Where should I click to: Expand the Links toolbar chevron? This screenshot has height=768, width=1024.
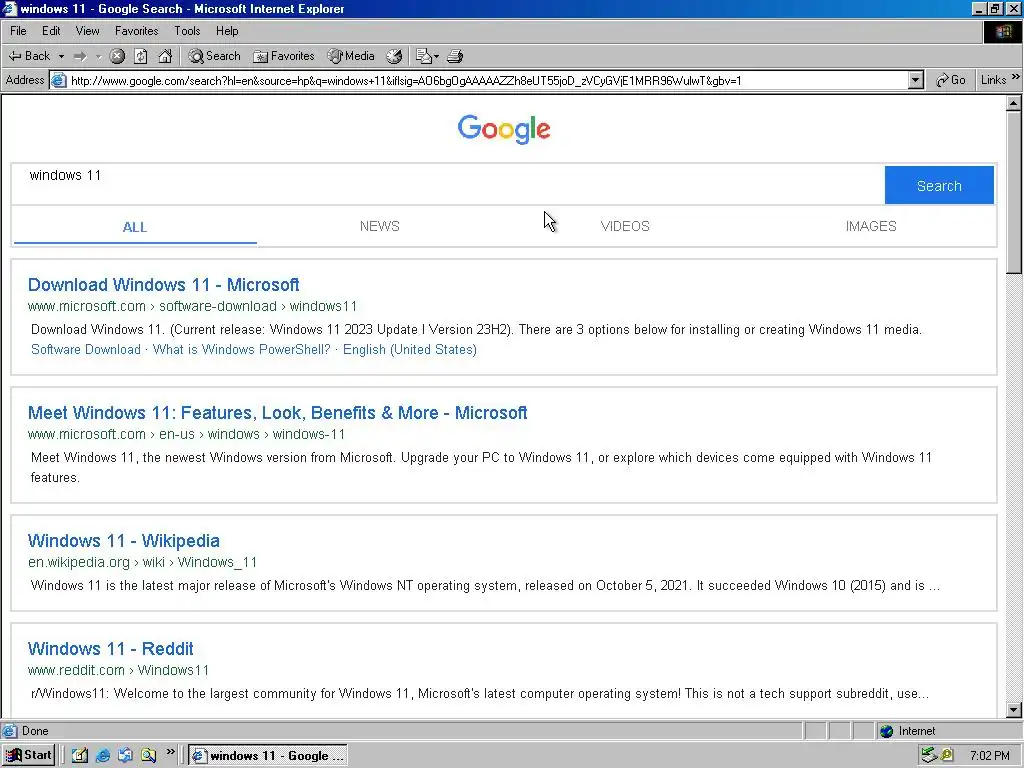pos(1016,77)
